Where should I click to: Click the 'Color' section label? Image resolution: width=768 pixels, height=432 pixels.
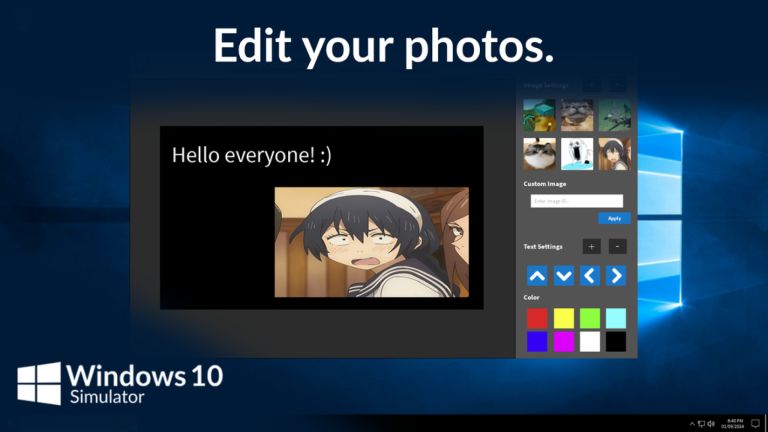(531, 297)
